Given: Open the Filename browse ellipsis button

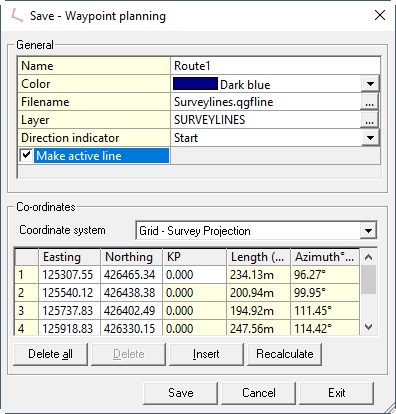Looking at the screenshot, I should coord(369,101).
